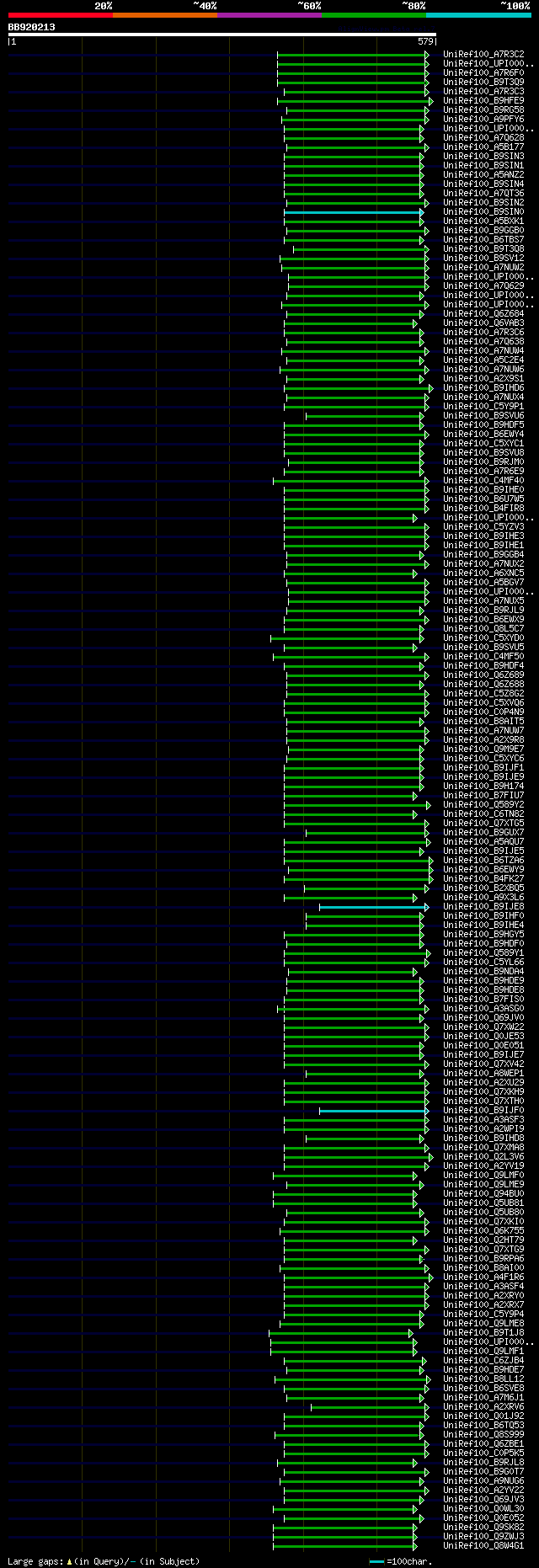The height and width of the screenshot is (1568, 539).
Task: Open hit UniRef100_C6TN82
Action: [483, 814]
